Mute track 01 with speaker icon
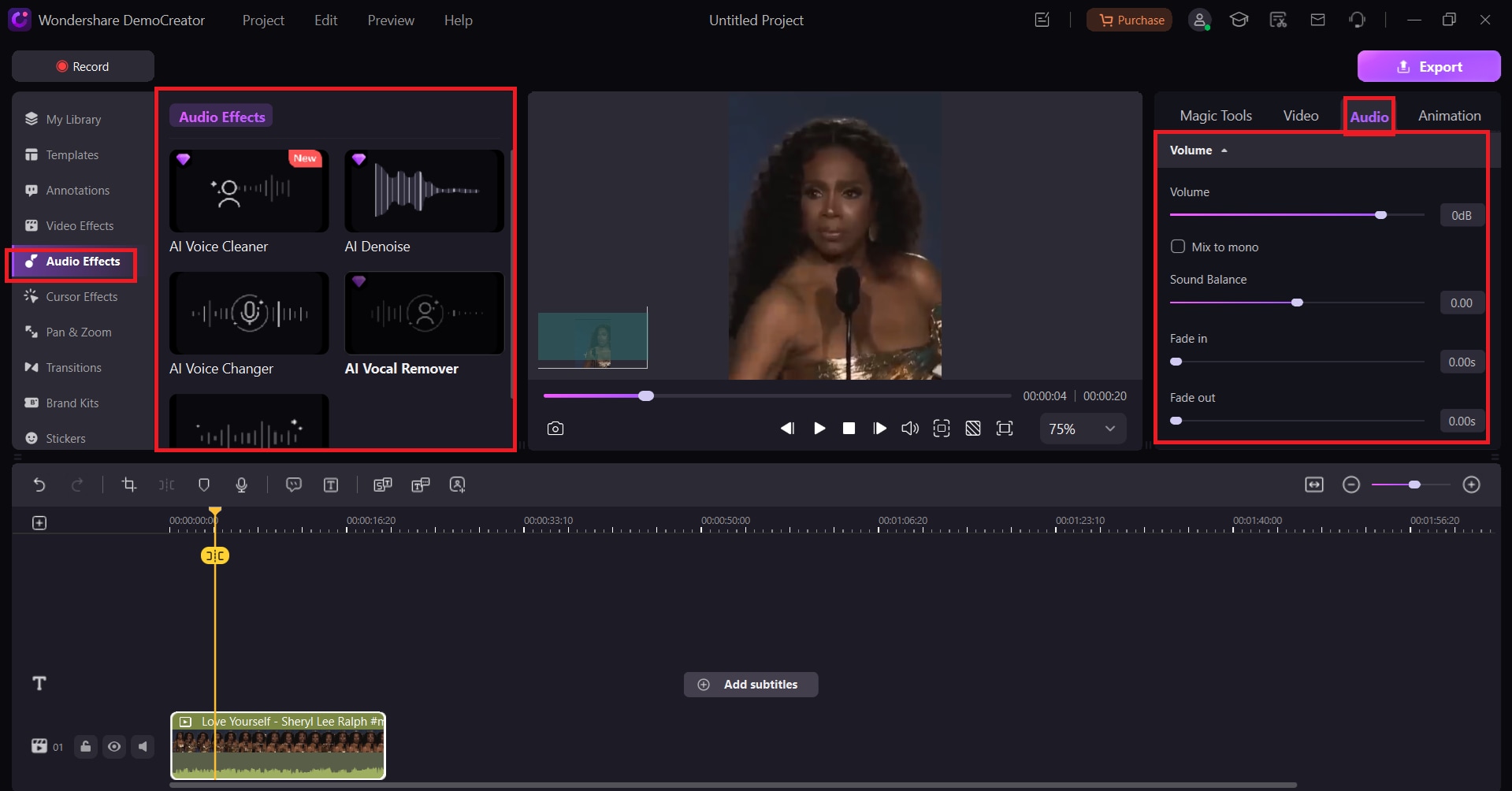This screenshot has height=791, width=1512. coord(143,746)
